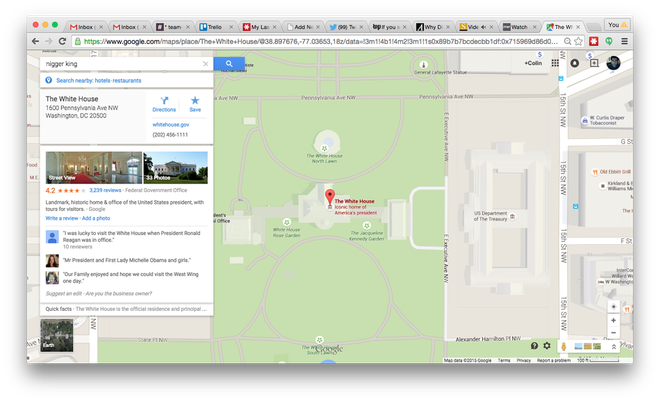Image resolution: width=660 pixels, height=402 pixels.
Task: Open Maps settings gear icon
Action: click(x=547, y=346)
